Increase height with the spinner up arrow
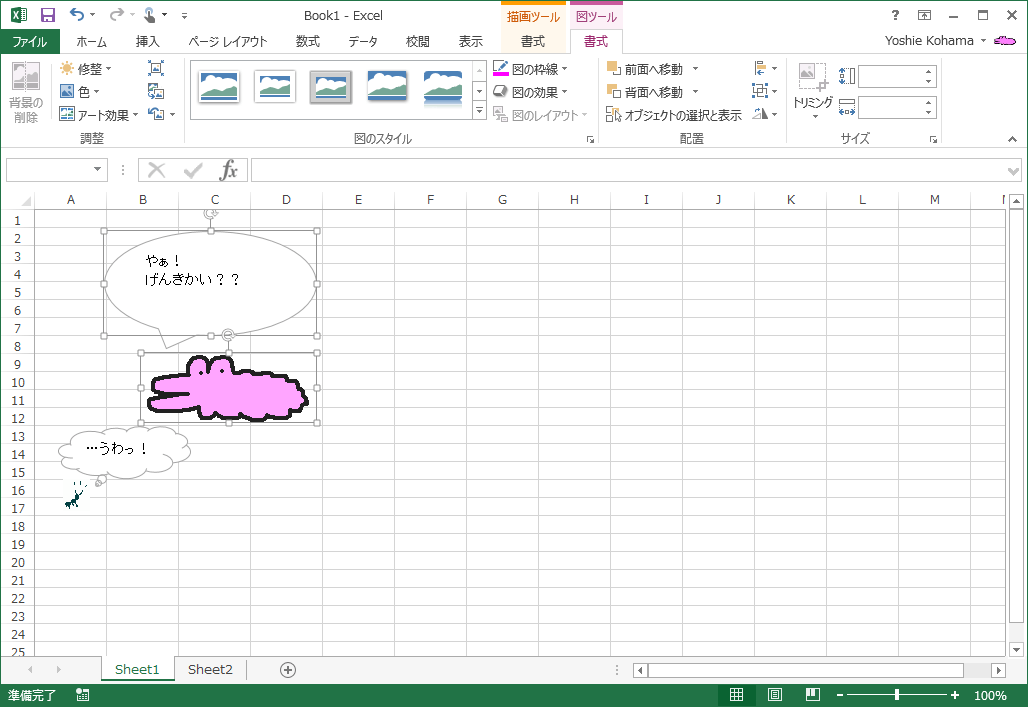The height and width of the screenshot is (707, 1028). click(x=928, y=71)
